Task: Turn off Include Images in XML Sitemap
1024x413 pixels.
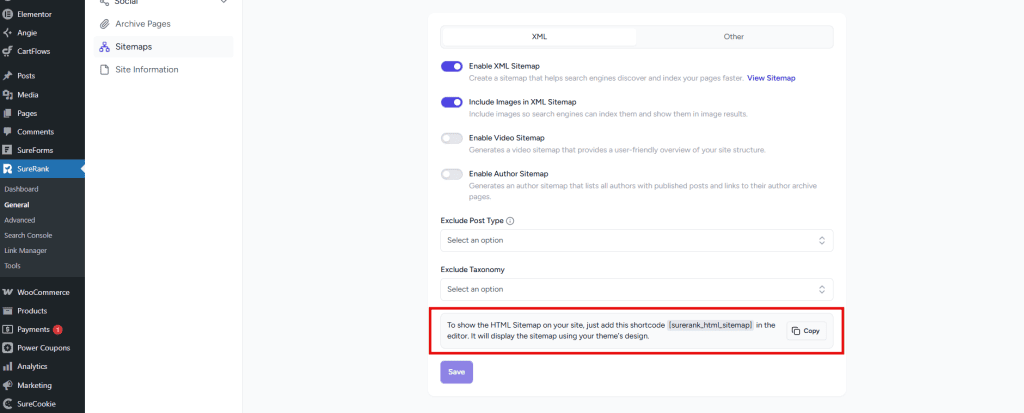Action: pyautogui.click(x=452, y=102)
